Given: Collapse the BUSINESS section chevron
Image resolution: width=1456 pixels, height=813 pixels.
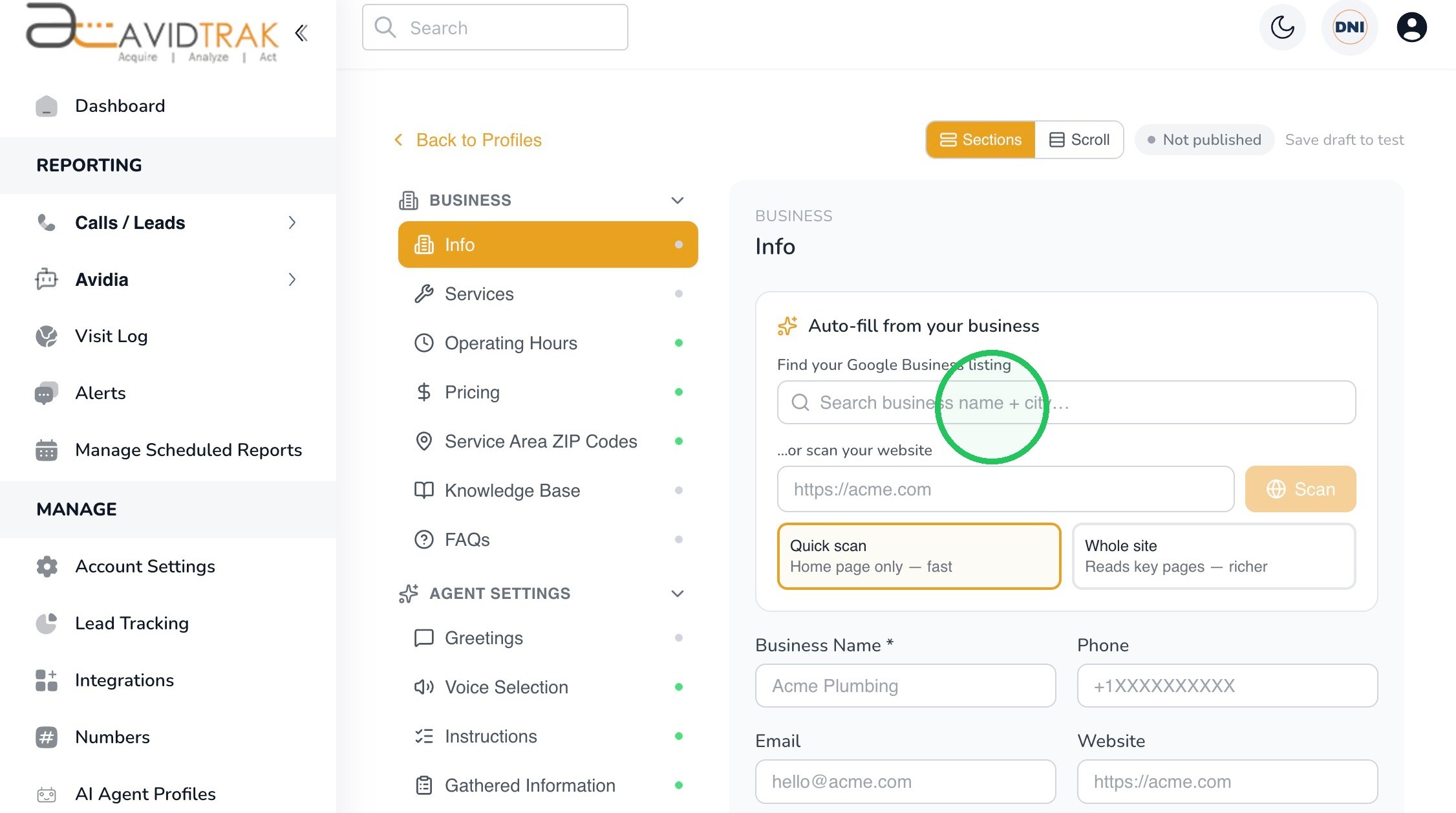Looking at the screenshot, I should tap(678, 201).
